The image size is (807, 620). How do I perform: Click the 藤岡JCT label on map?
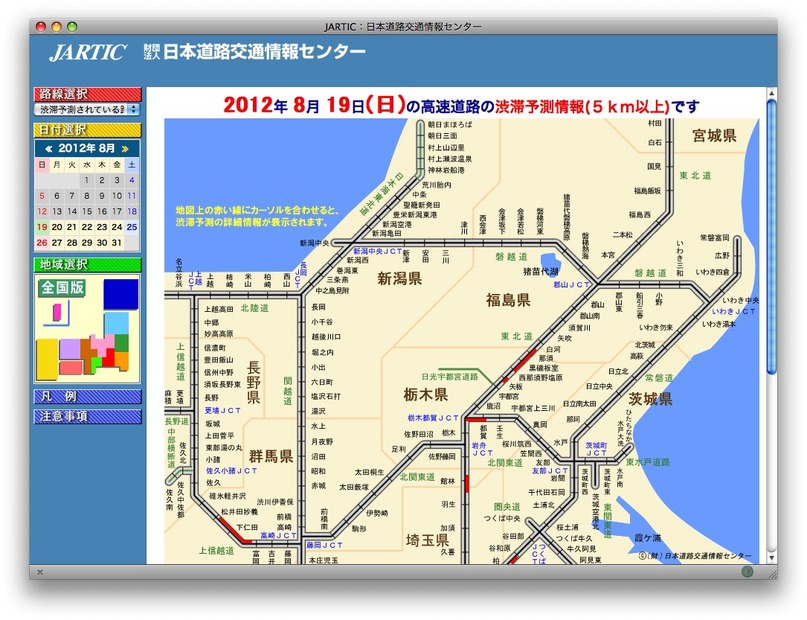coord(324,545)
